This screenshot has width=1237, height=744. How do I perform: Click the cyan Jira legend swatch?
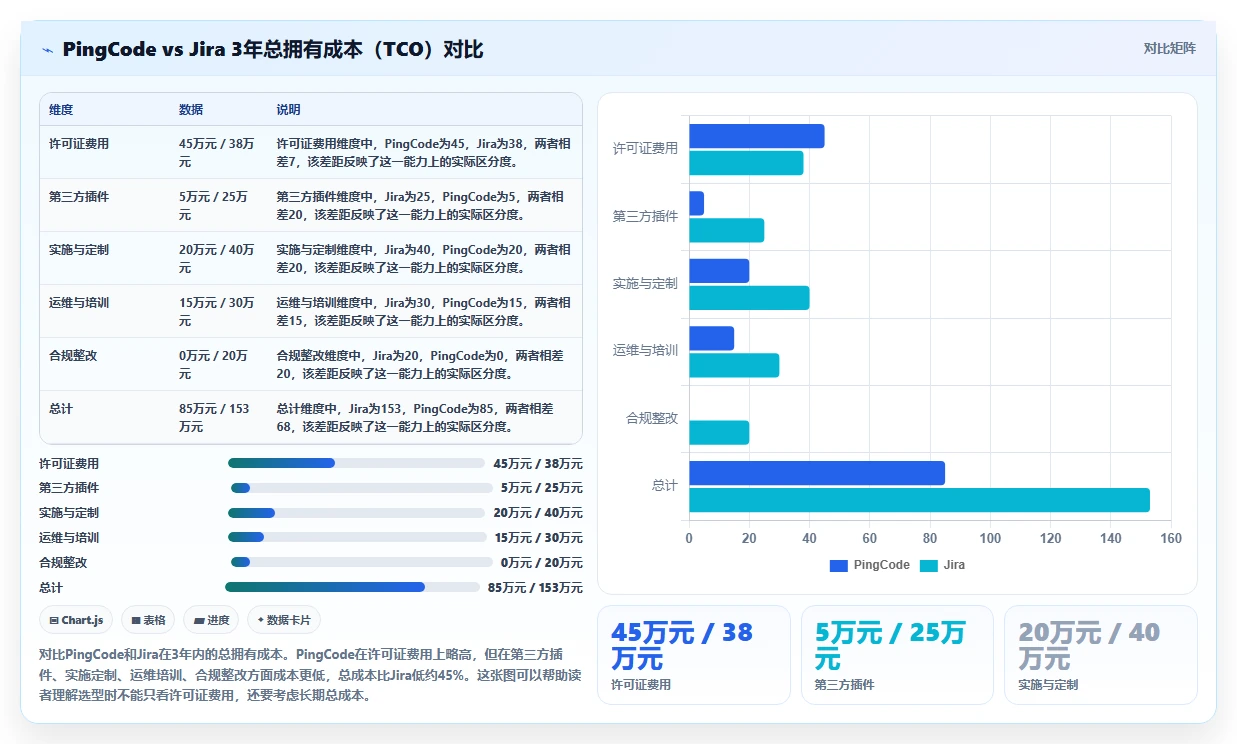pos(927,565)
